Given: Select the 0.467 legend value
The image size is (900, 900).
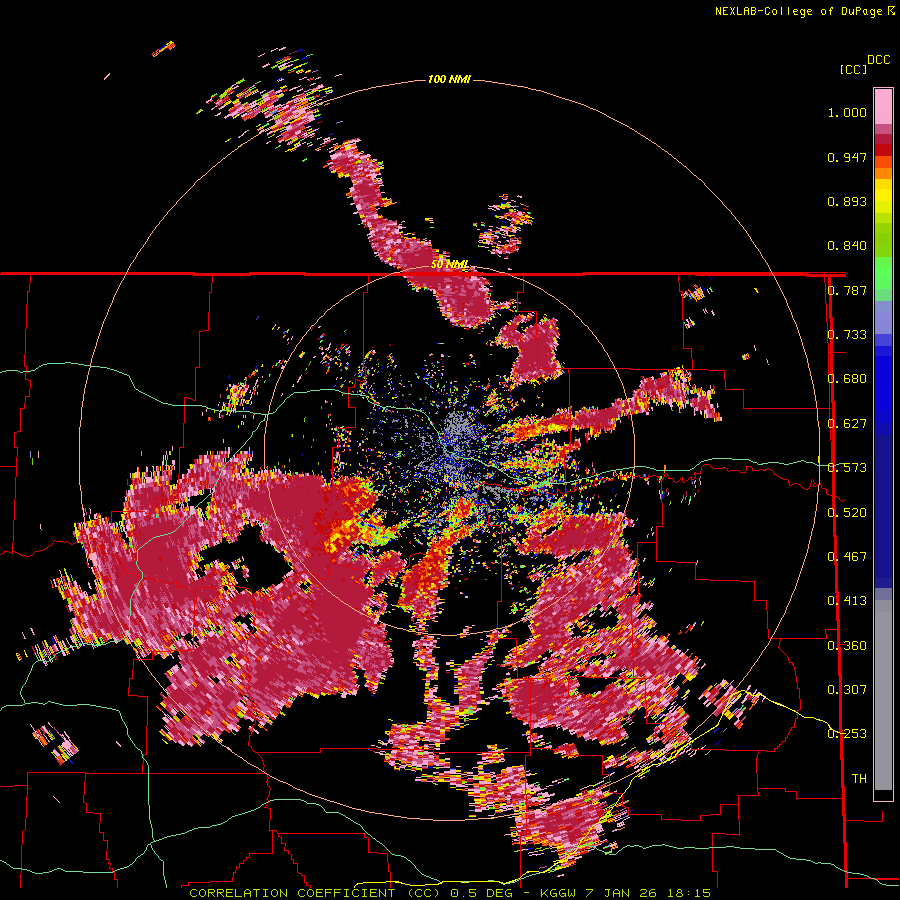Looking at the screenshot, I should tap(847, 557).
